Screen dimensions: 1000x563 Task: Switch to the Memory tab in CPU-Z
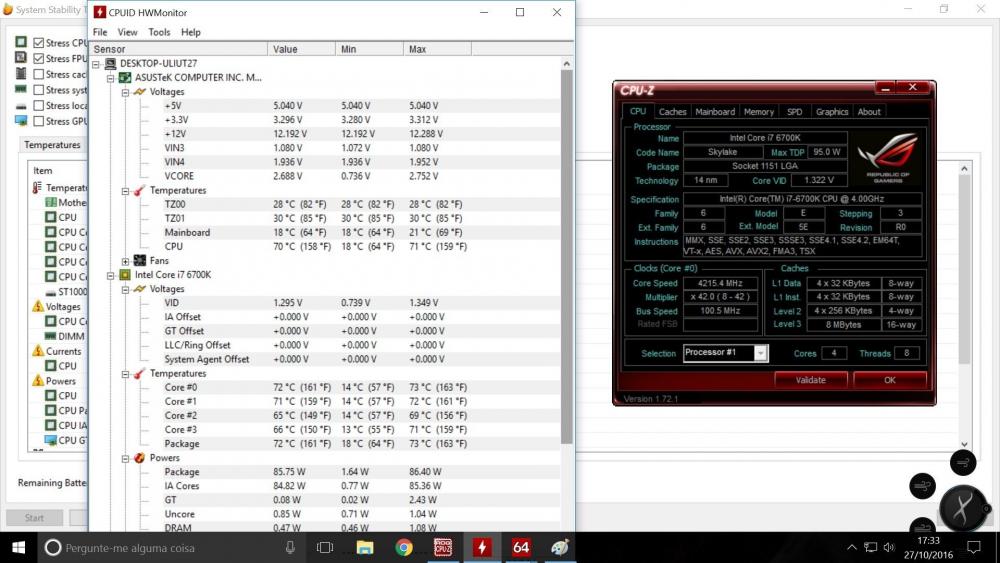[758, 112]
